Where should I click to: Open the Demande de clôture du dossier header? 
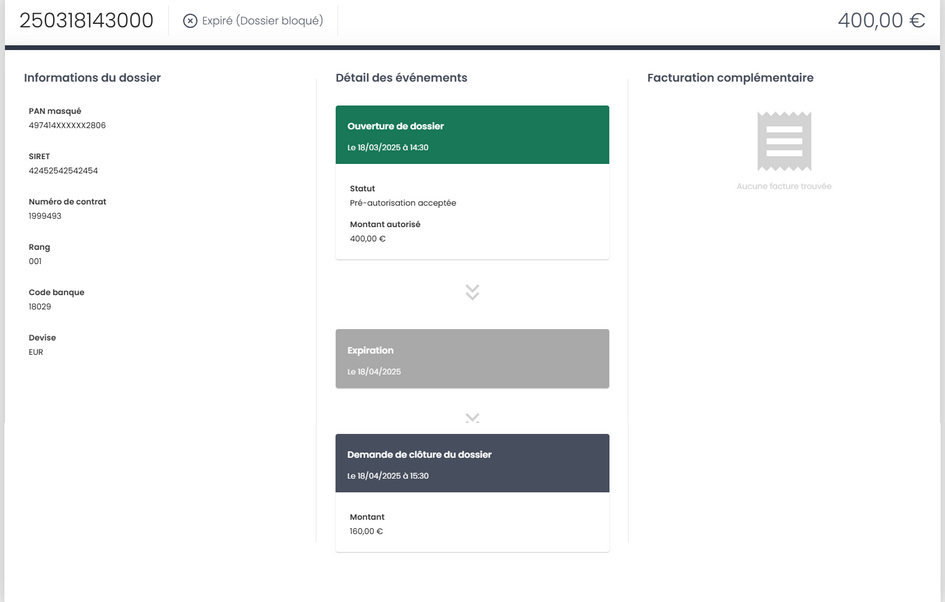[x=472, y=463]
